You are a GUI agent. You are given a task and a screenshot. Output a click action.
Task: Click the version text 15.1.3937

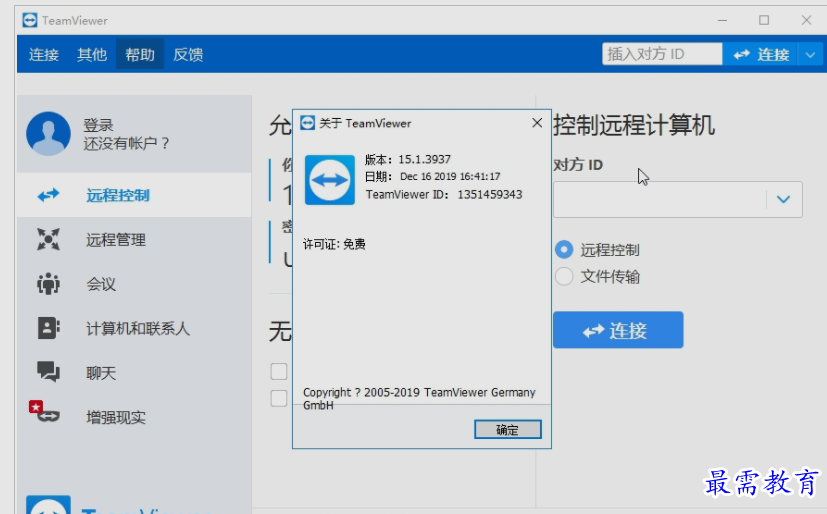pyautogui.click(x=425, y=159)
